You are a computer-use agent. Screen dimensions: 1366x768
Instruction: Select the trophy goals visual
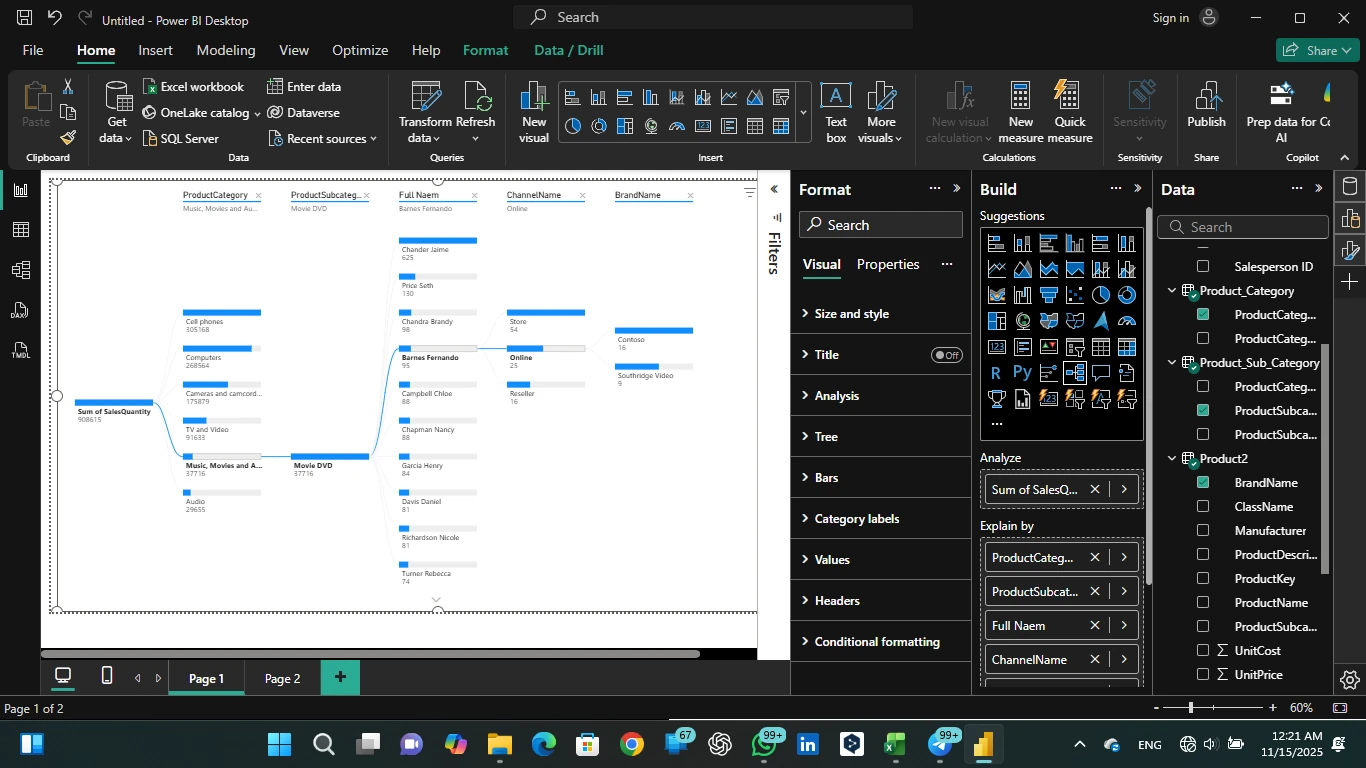[997, 399]
